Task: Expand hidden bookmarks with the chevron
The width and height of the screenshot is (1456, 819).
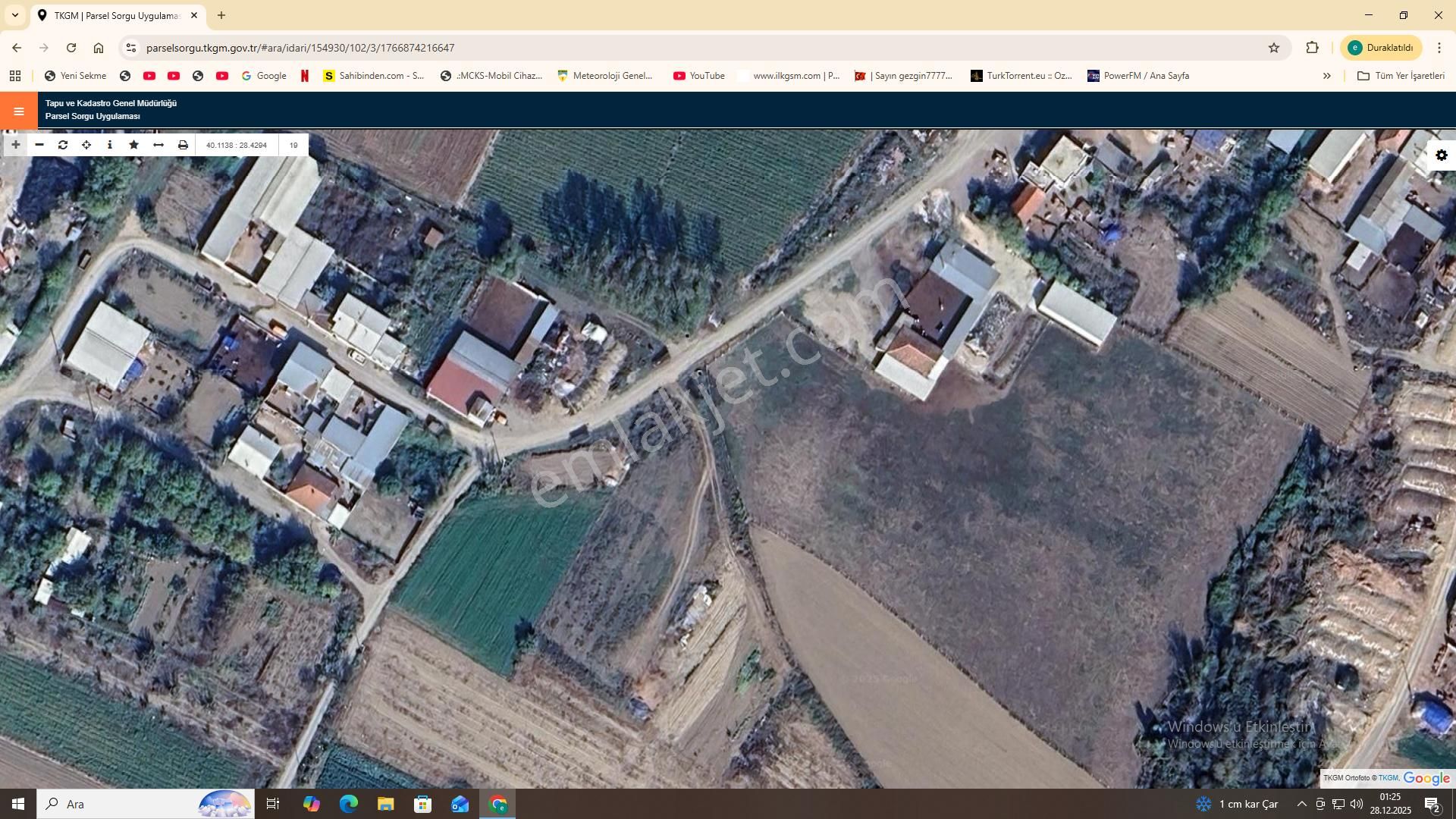Action: tap(1327, 75)
